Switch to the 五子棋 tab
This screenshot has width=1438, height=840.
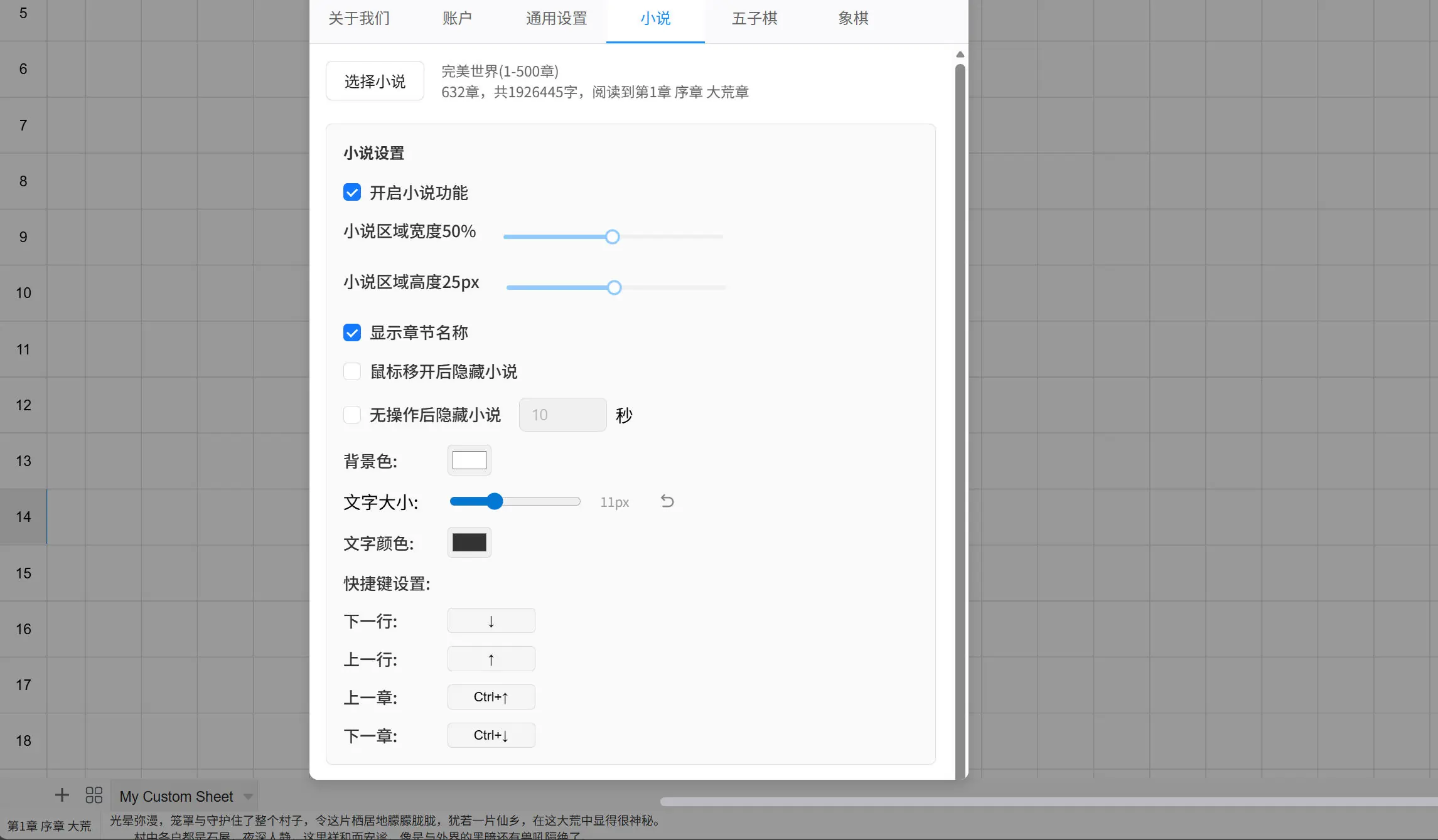pyautogui.click(x=754, y=18)
